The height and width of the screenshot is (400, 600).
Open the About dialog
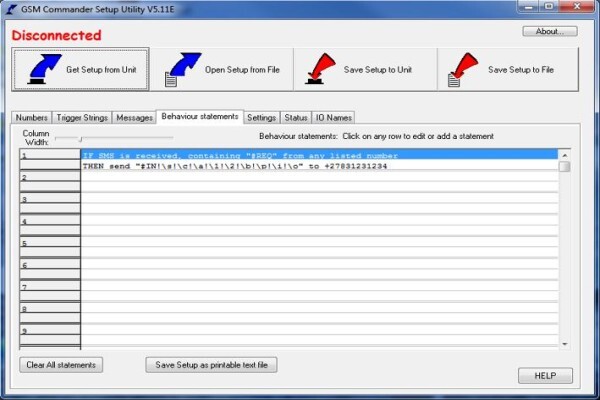[x=550, y=31]
